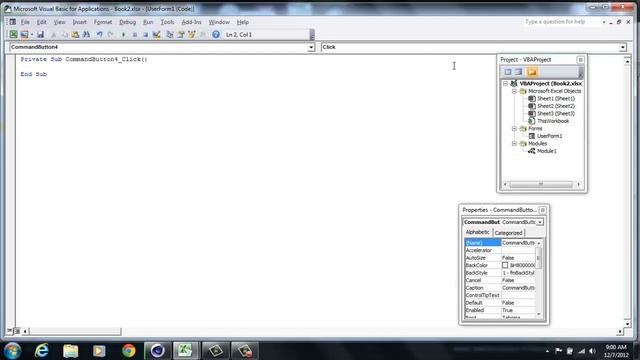This screenshot has width=640, height=360.
Task: Select Sheet1 (Sheet1) in project tree
Action: (556, 98)
